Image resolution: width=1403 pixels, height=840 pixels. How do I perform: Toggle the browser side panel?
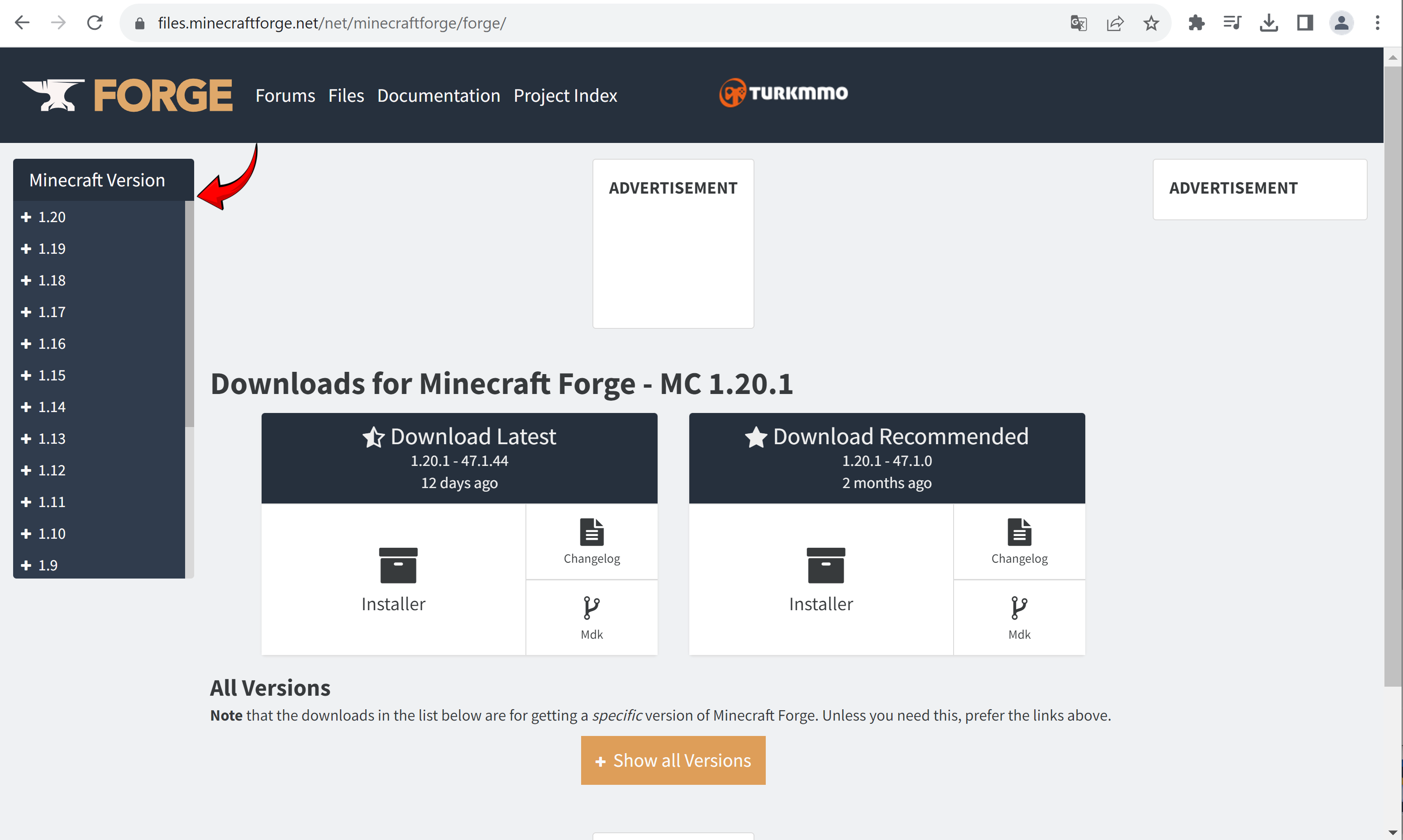[x=1305, y=23]
